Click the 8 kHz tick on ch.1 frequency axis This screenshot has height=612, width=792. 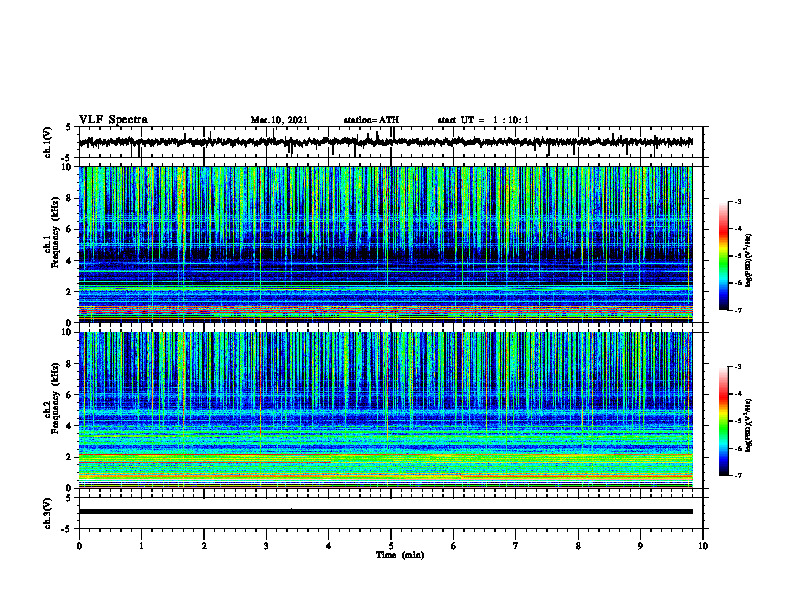click(69, 198)
